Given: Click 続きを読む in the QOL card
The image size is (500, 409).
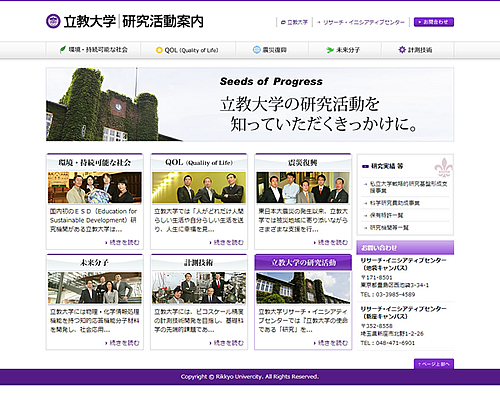Looking at the screenshot, I should click(227, 242).
